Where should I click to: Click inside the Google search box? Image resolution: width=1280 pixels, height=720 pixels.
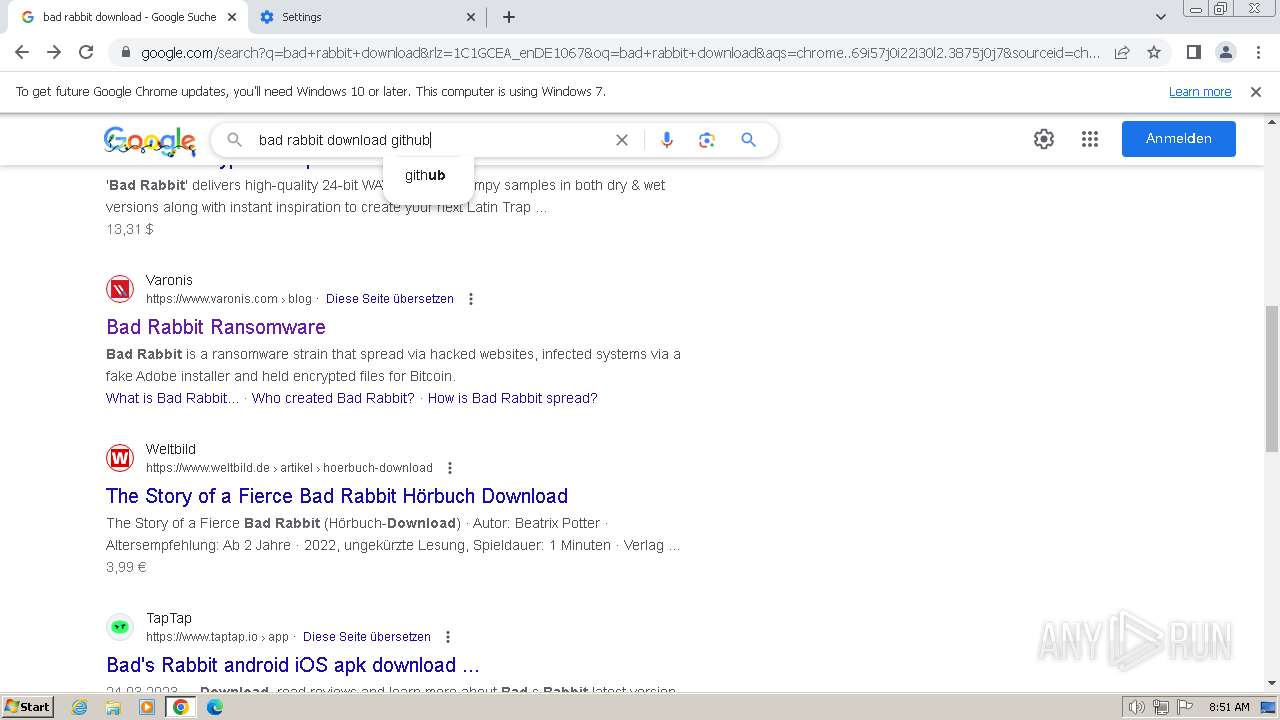coord(430,140)
